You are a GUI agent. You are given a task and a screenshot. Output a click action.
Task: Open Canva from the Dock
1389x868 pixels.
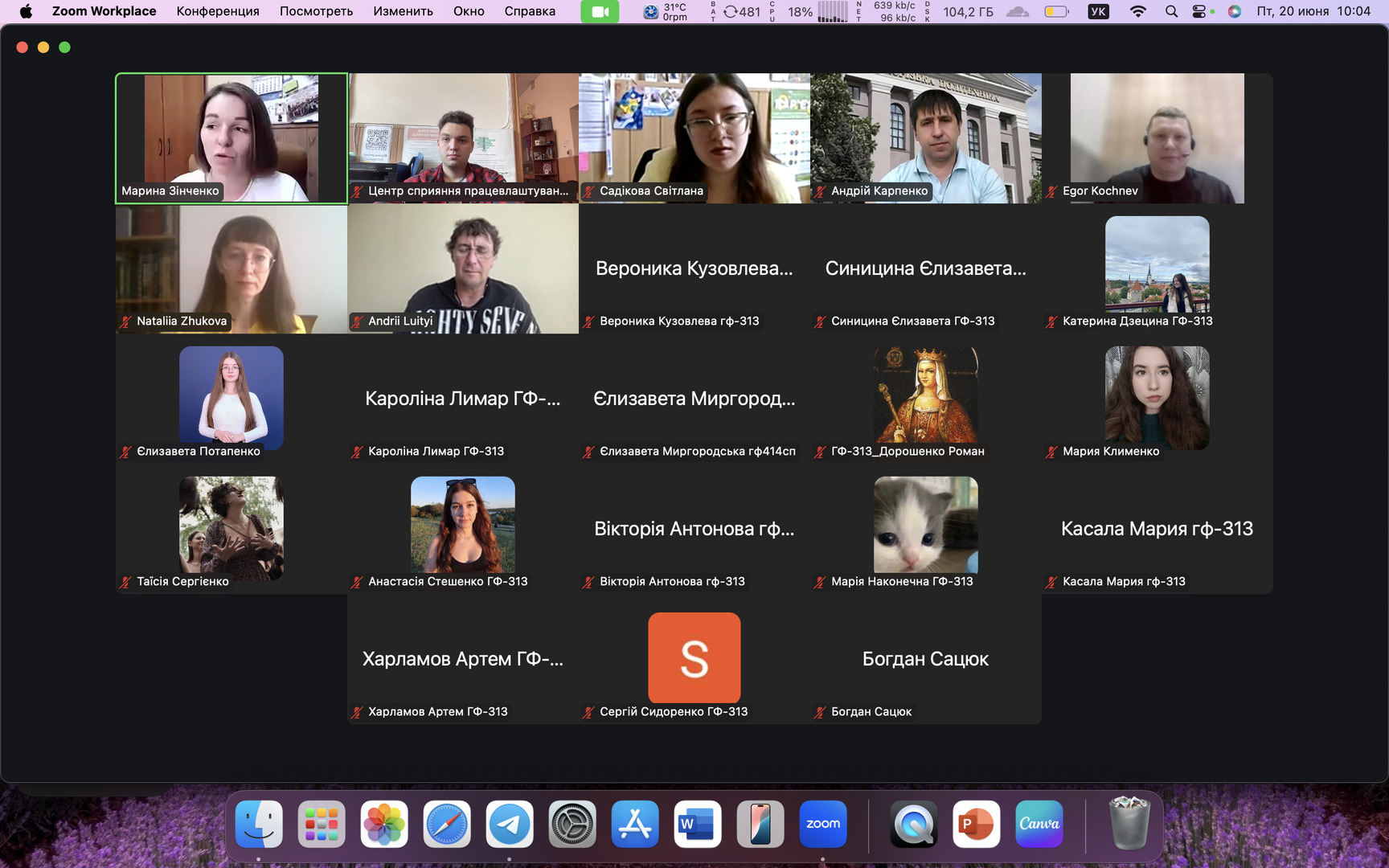(x=1039, y=824)
